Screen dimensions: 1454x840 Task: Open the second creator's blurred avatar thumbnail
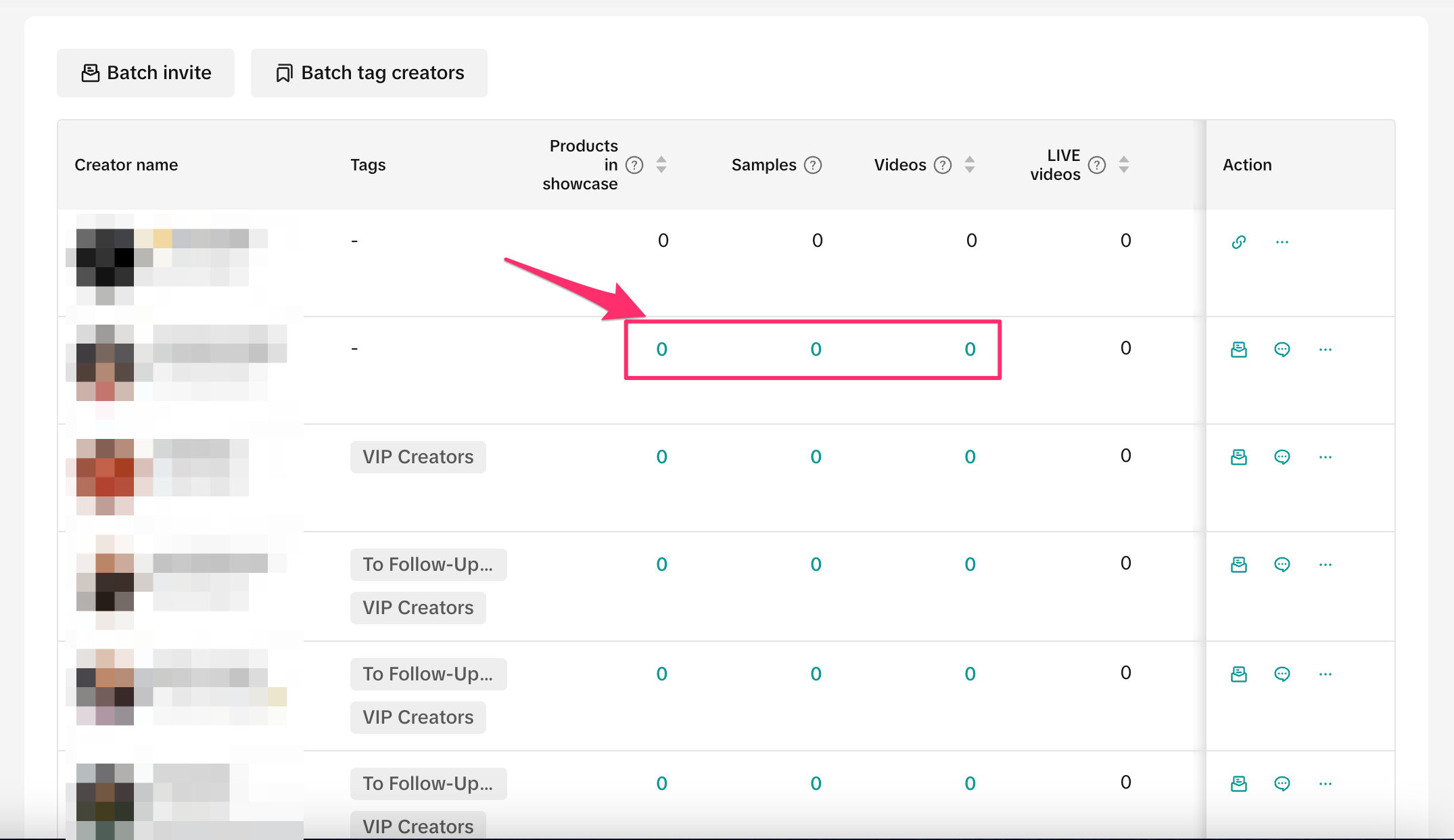tap(105, 362)
